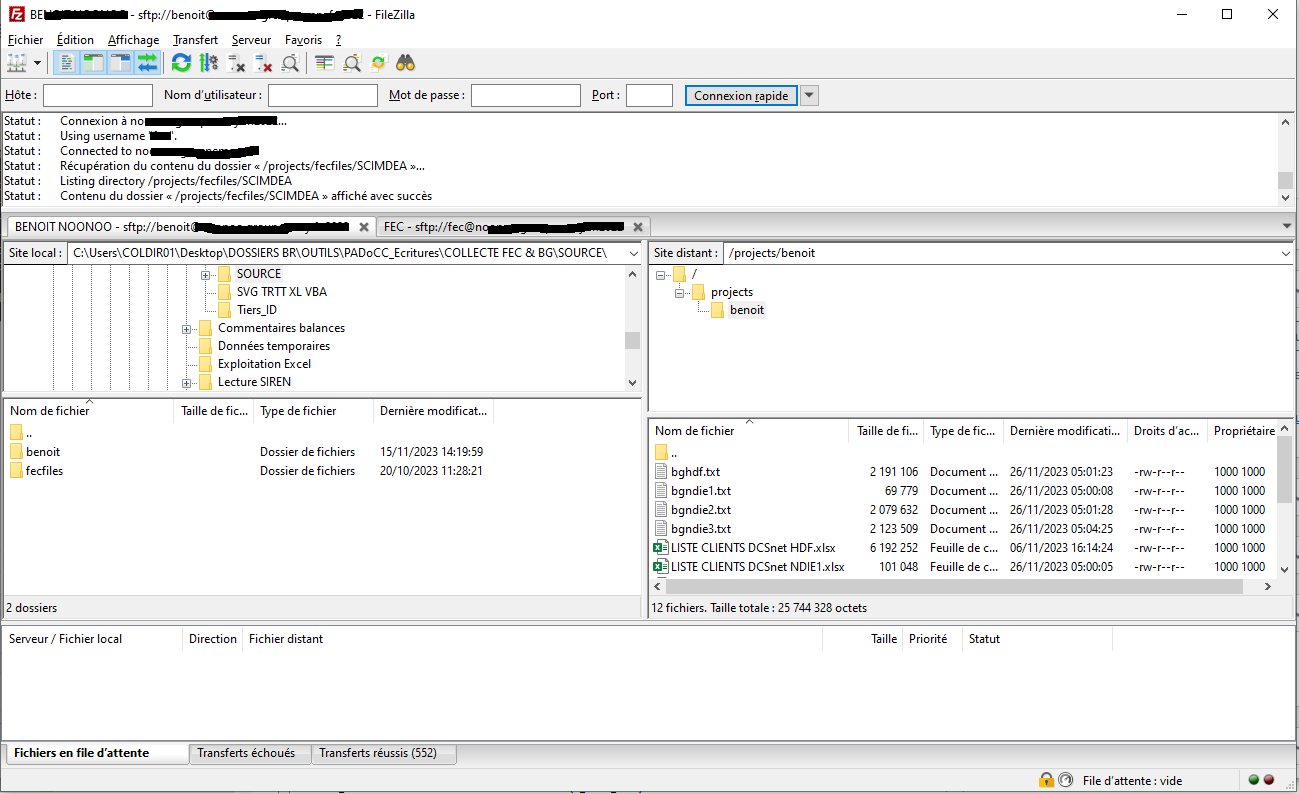Viewport: 1299px width, 794px height.
Task: Sort remote list by Propriétaire column
Action: click(1243, 431)
